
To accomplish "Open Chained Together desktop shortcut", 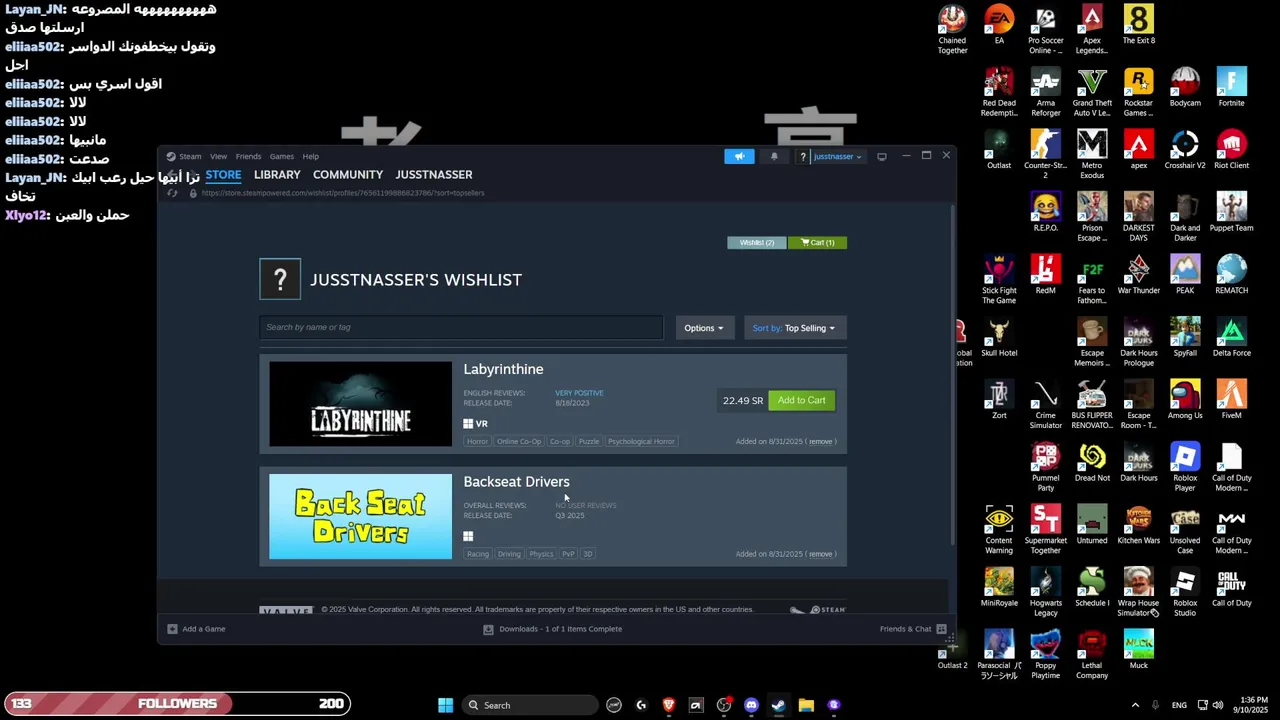I will coord(952,30).
